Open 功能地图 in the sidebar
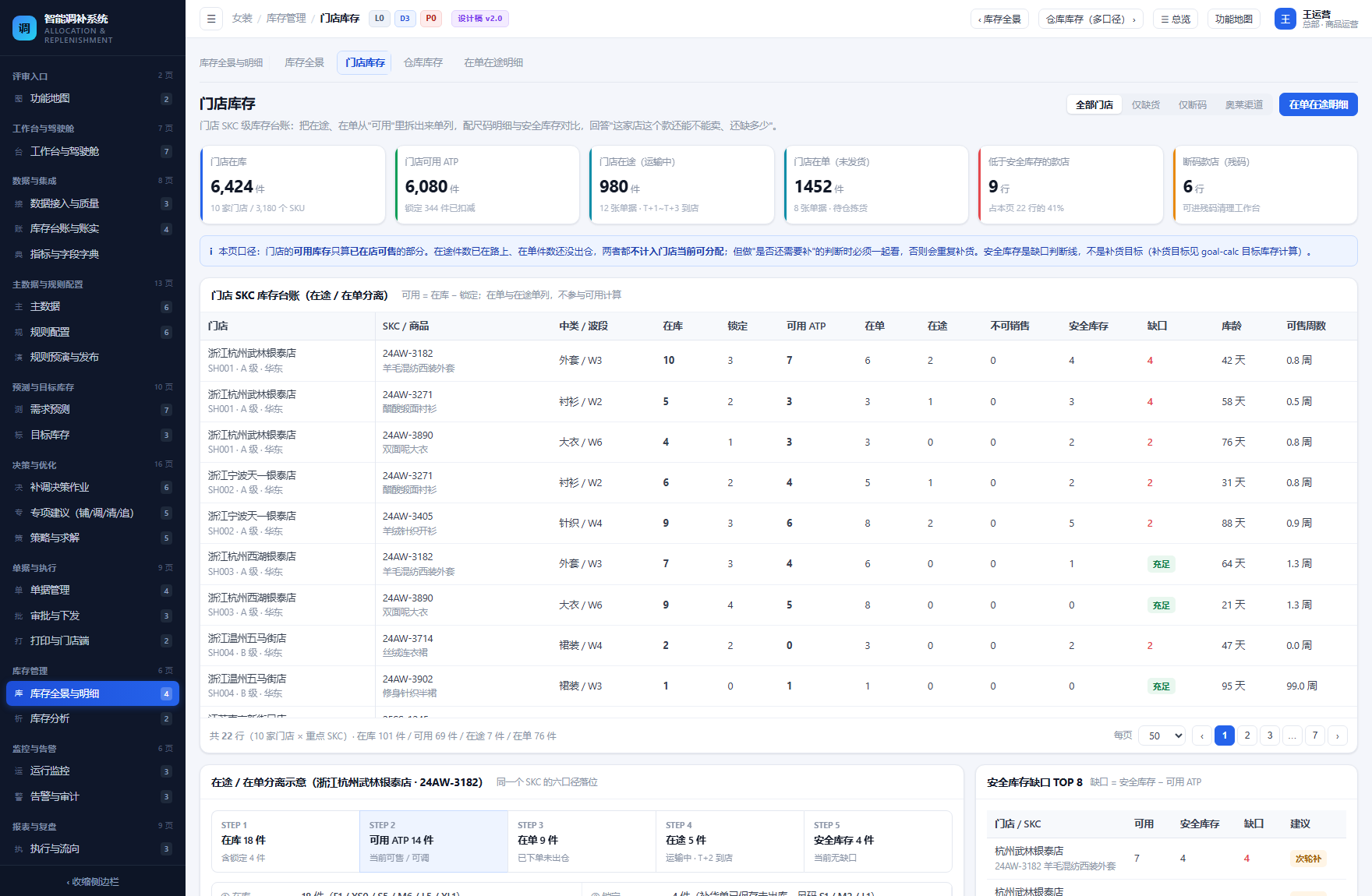The width and height of the screenshot is (1372, 896). pos(93,99)
